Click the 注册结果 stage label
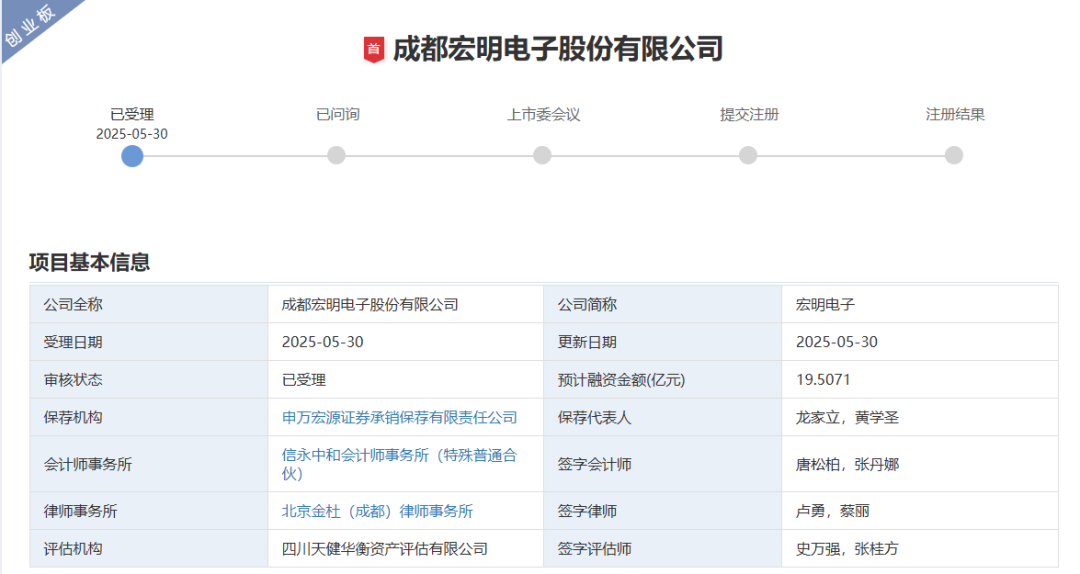This screenshot has width=1080, height=574. pyautogui.click(x=955, y=114)
